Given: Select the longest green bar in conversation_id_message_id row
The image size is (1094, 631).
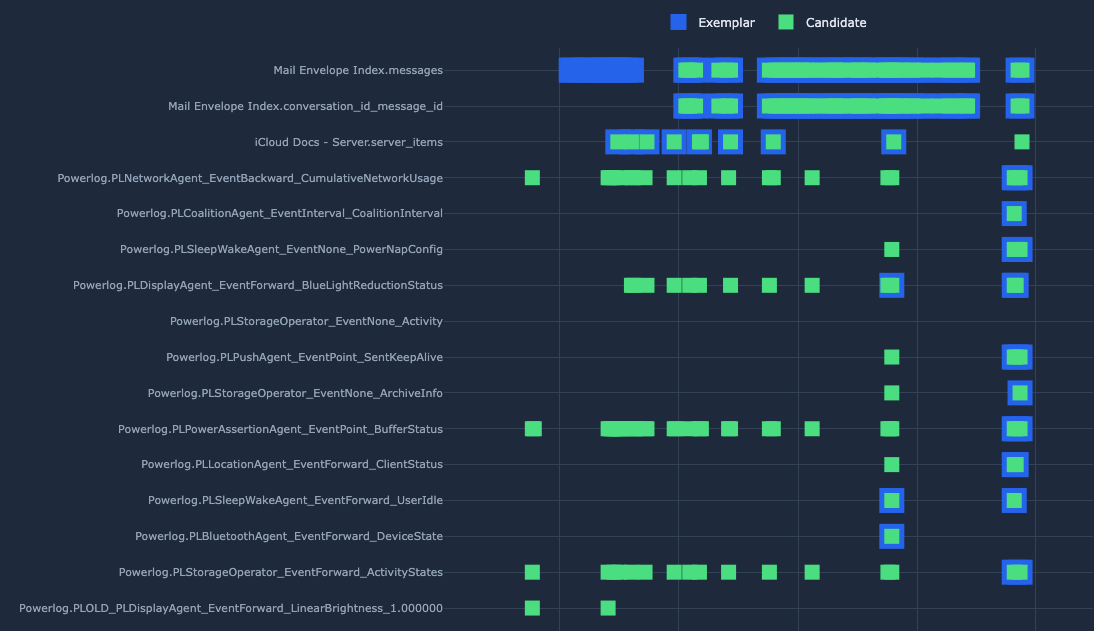Looking at the screenshot, I should click(869, 106).
